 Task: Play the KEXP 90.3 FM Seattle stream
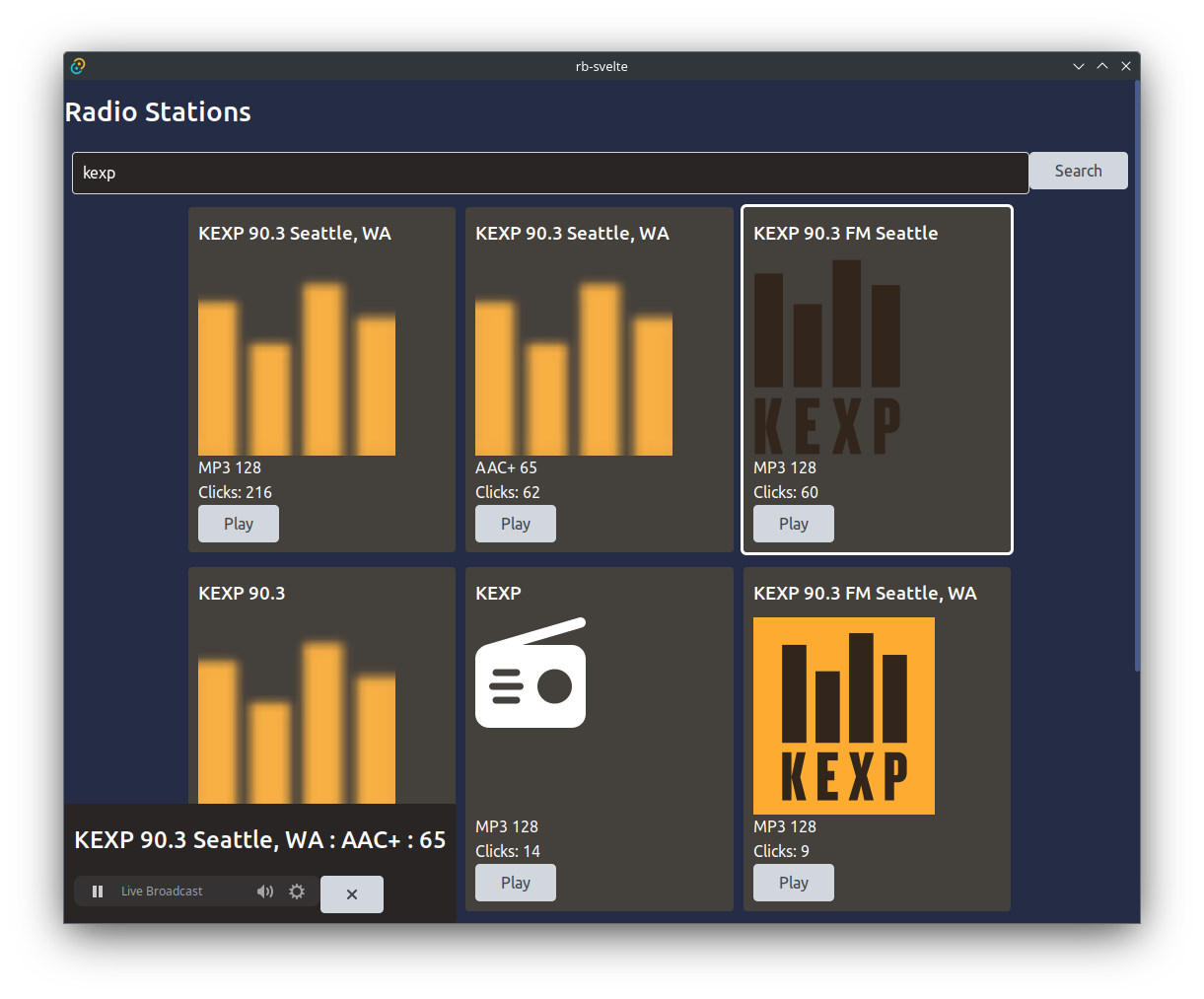point(794,524)
